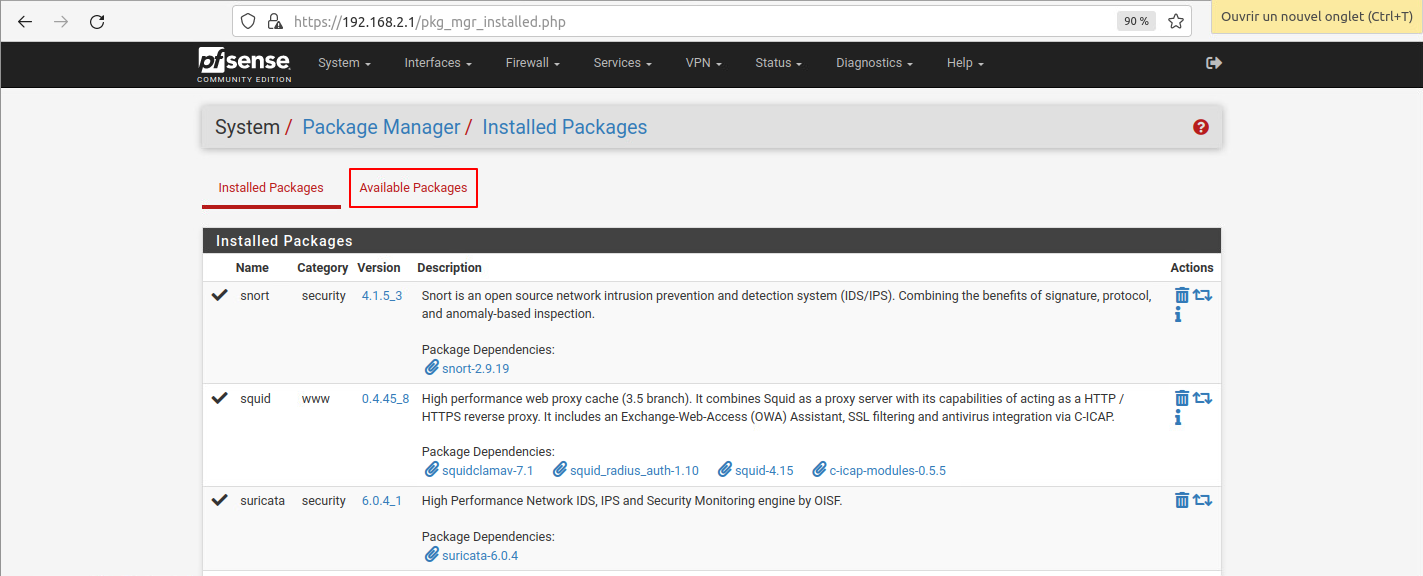This screenshot has height=576, width=1423.
Task: Click the red help question mark icon
Action: (1201, 127)
